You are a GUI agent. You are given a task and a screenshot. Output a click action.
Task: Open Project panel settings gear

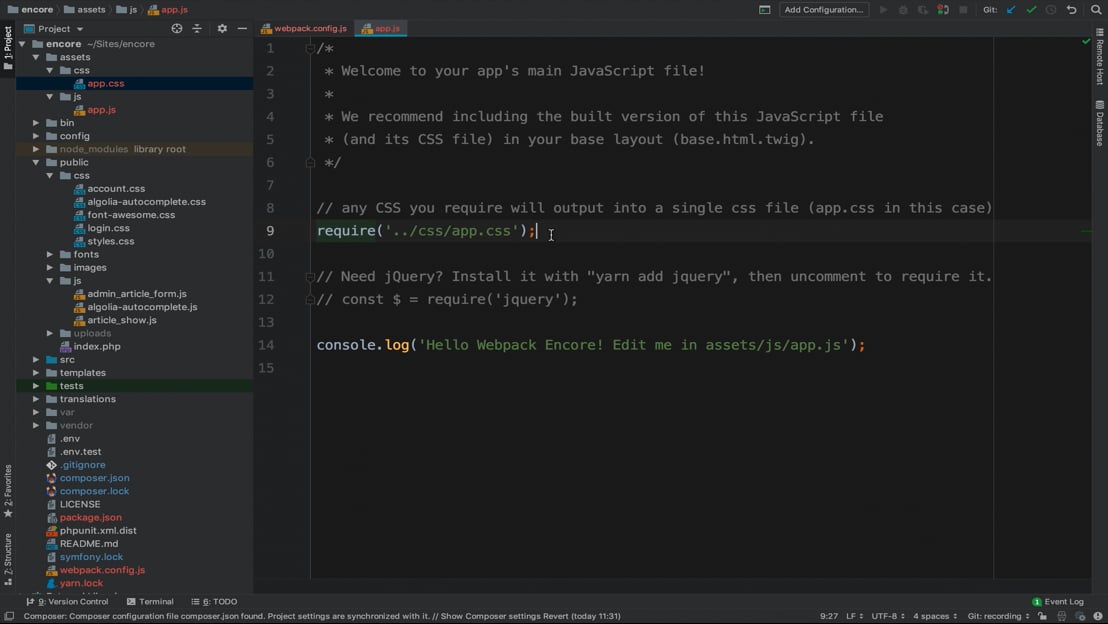[222, 29]
